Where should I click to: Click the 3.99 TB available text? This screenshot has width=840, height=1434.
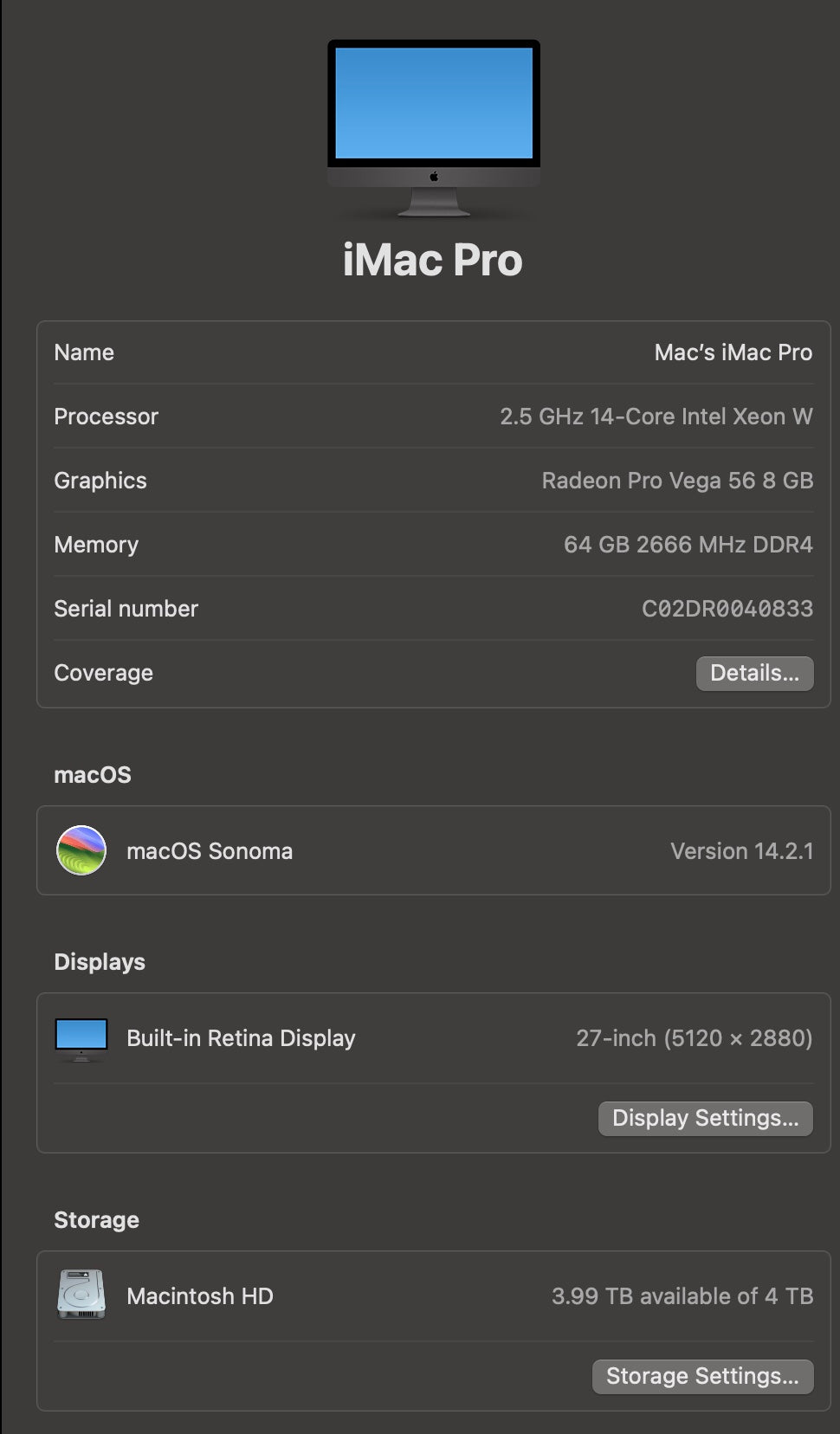pos(682,1296)
